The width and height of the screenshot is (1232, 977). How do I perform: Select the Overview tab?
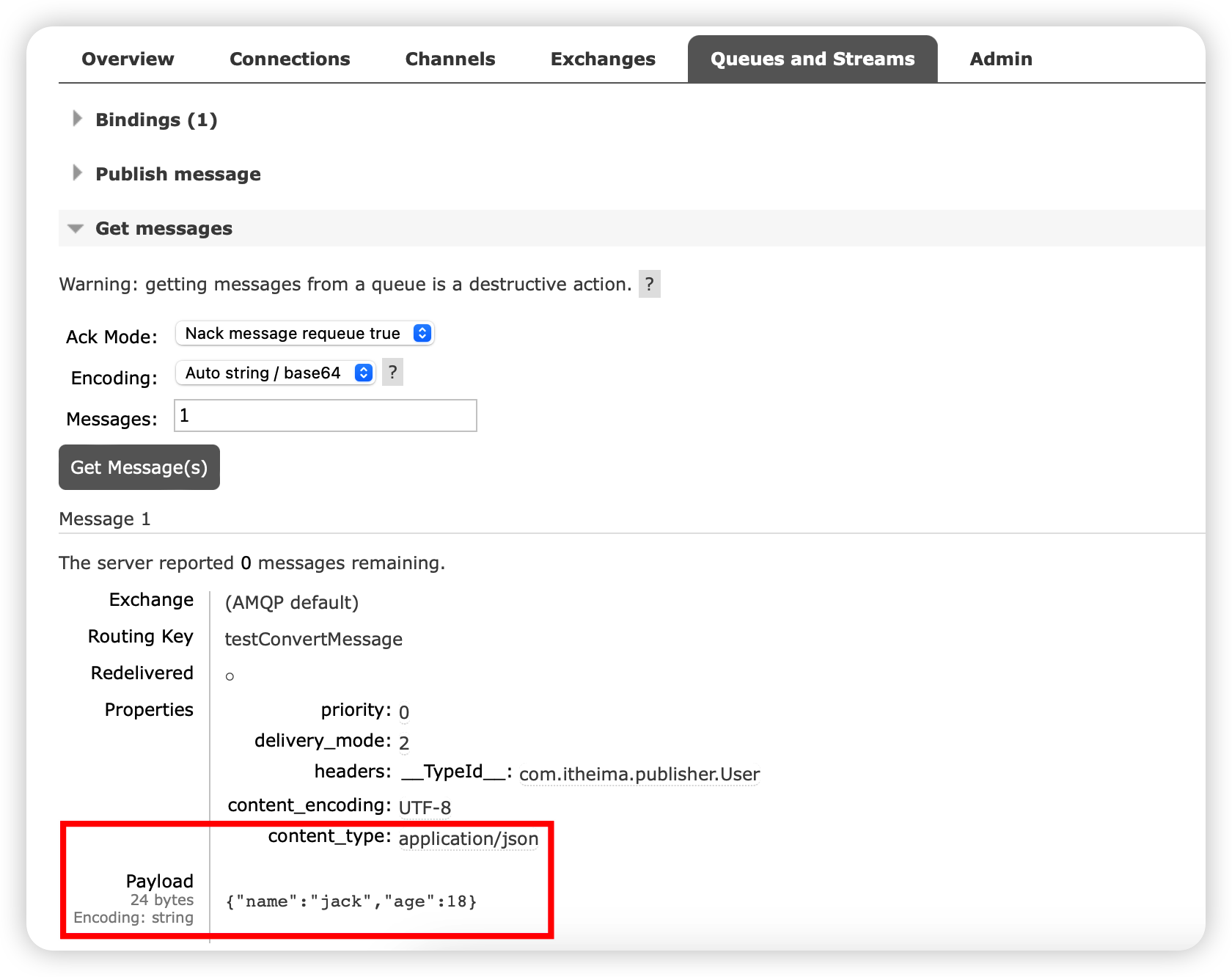point(128,59)
